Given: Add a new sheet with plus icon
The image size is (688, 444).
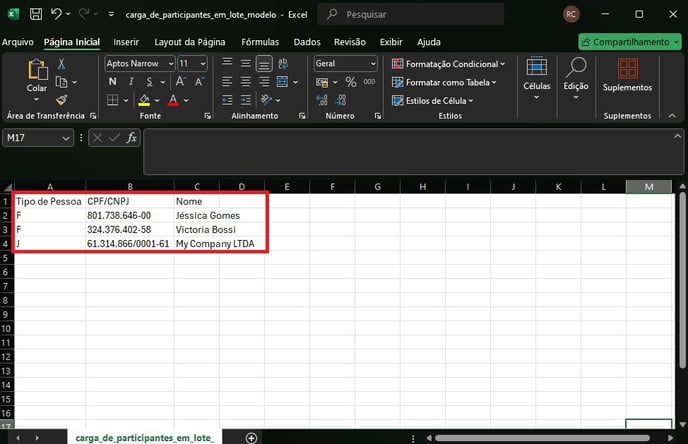Looking at the screenshot, I should 251,438.
